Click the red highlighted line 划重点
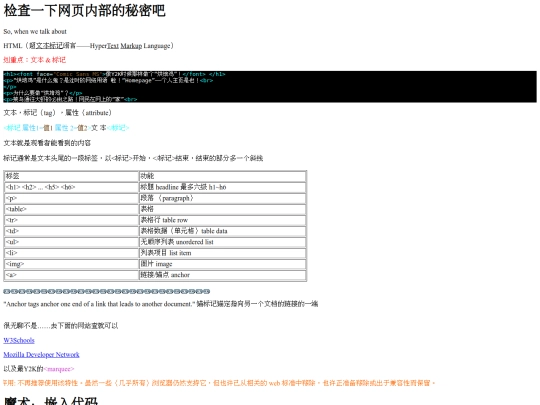540x405 pixels. [x=34, y=60]
